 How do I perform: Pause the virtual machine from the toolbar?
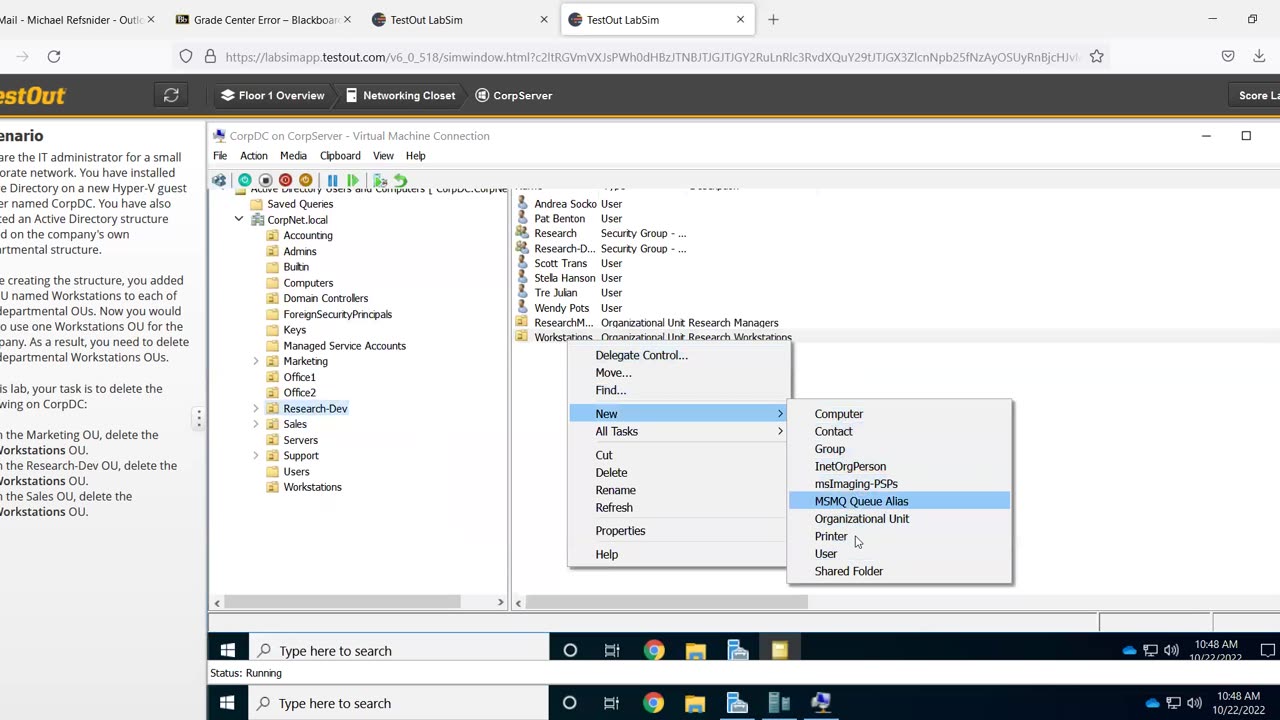pos(332,181)
